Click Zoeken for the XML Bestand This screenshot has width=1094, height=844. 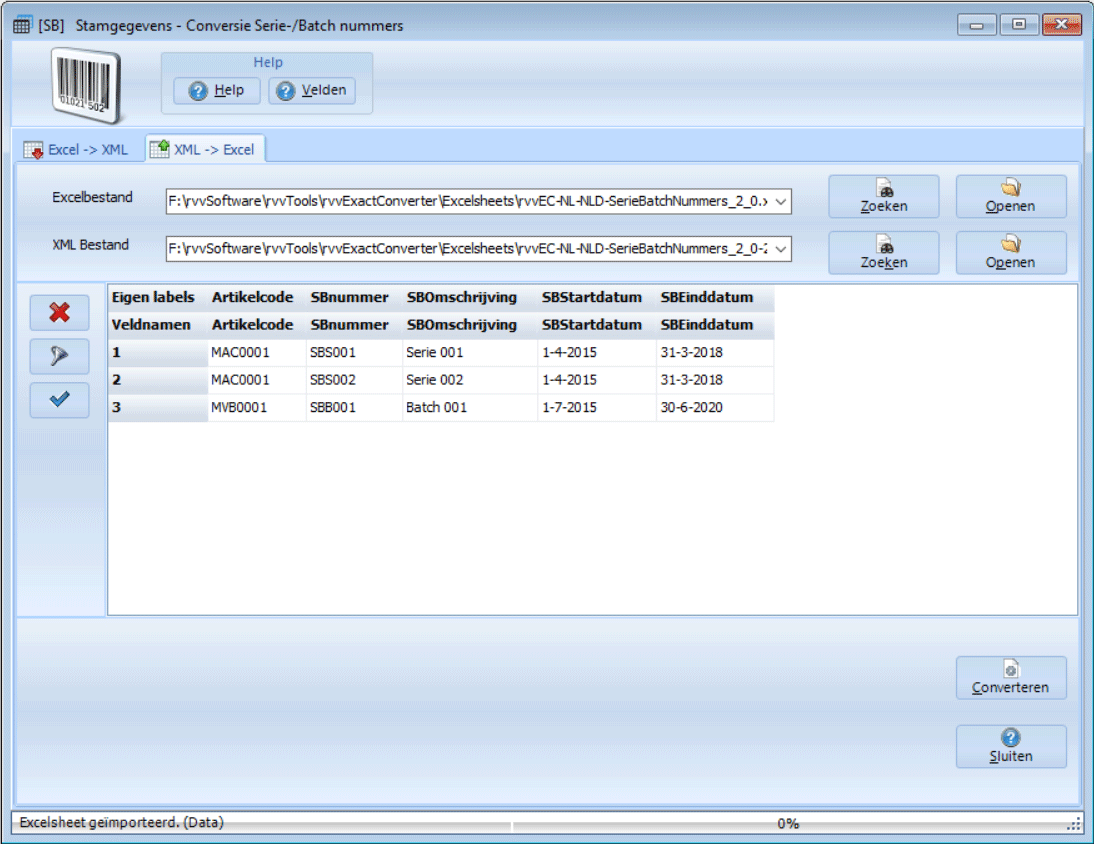tap(884, 253)
